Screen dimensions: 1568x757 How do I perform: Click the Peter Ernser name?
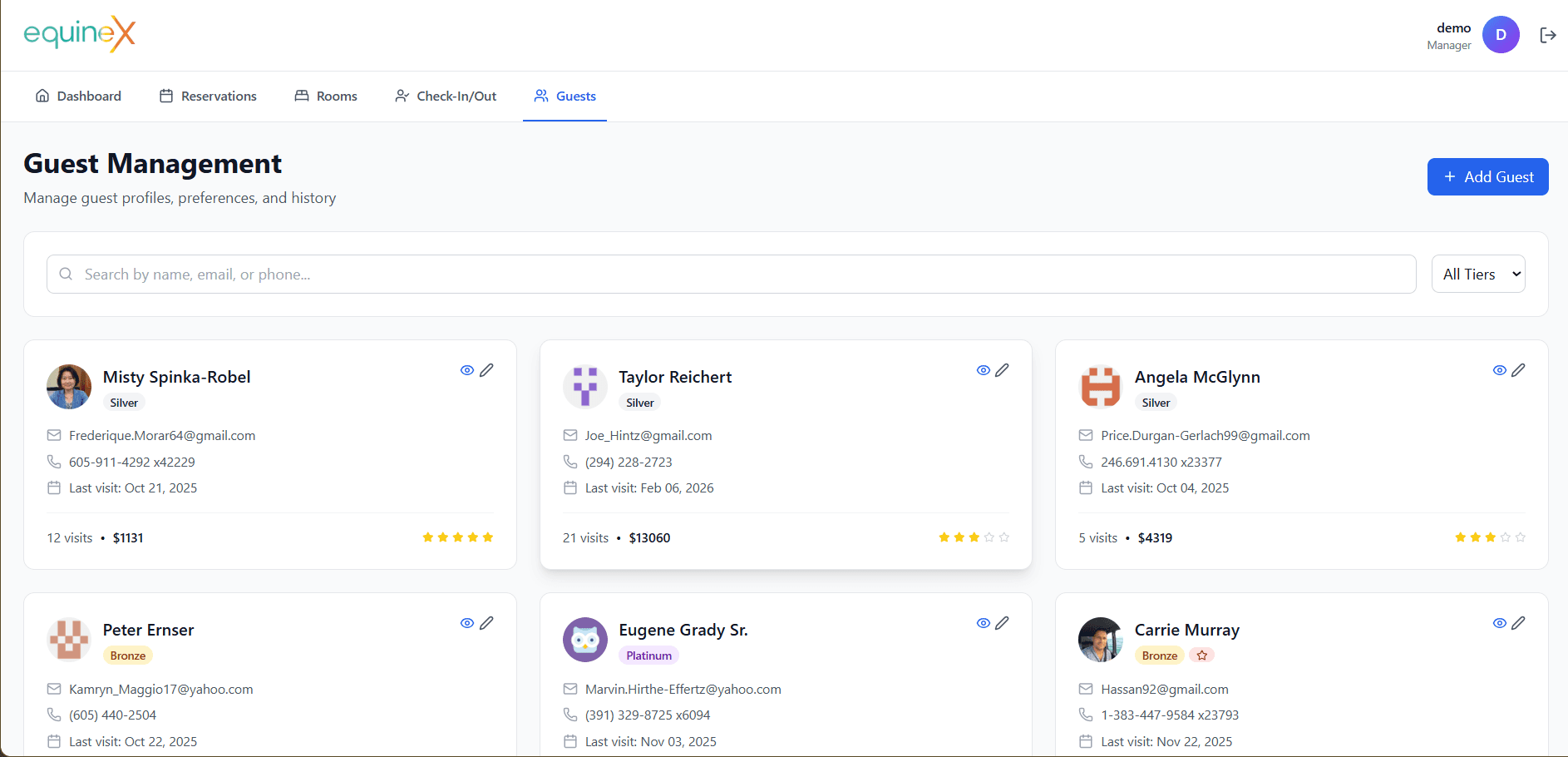(149, 630)
